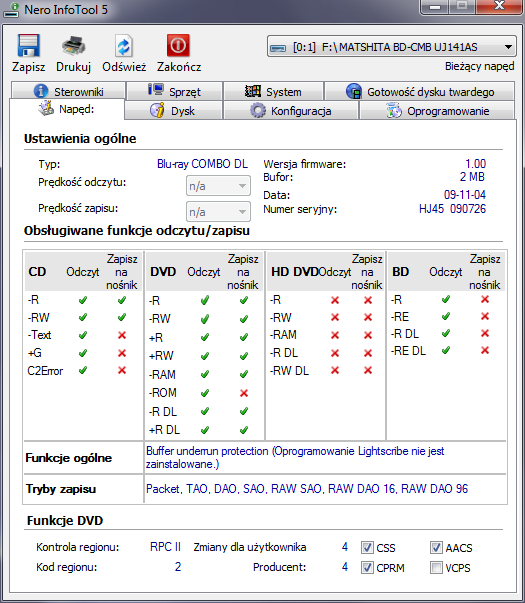Click serial number HJ45 090726
Viewport: 525px width, 603px height.
coord(452,209)
